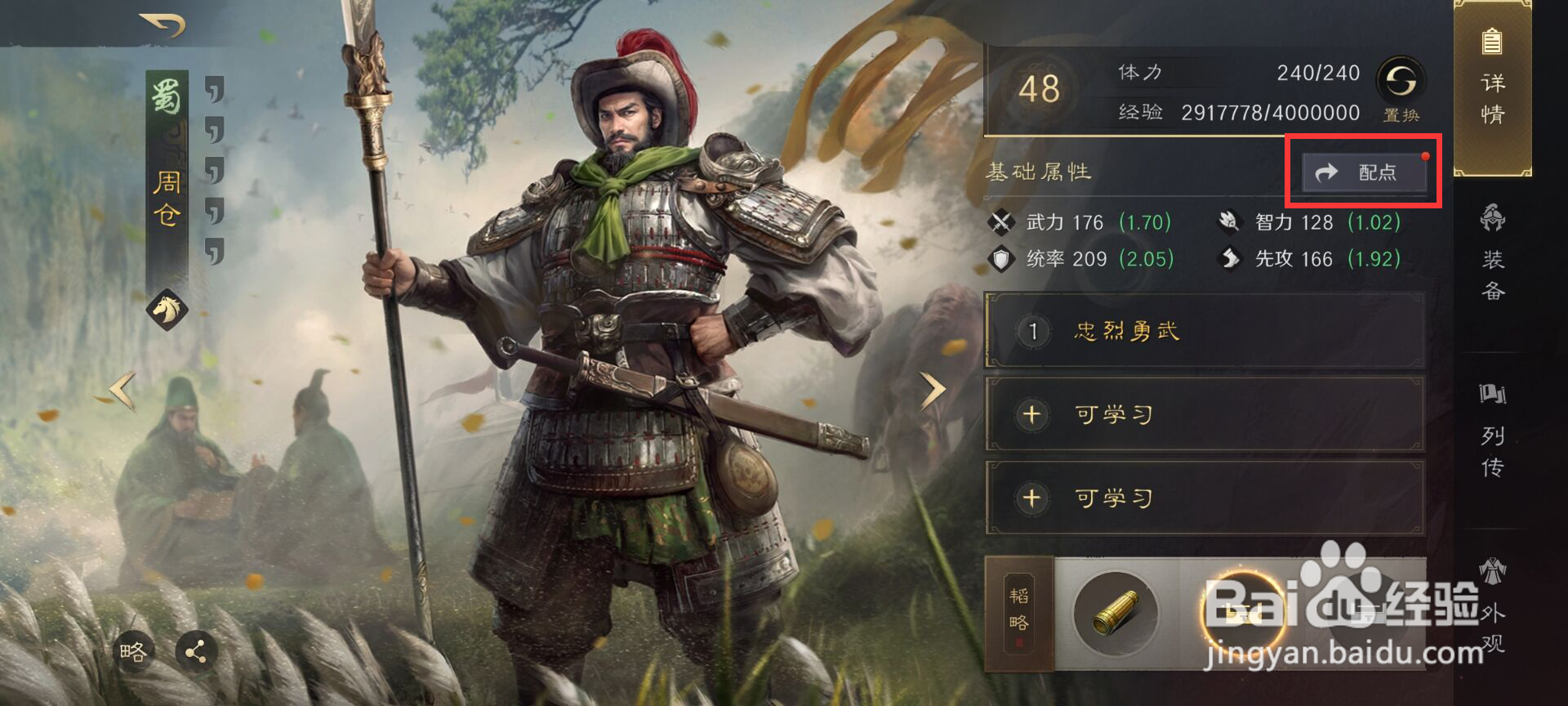The height and width of the screenshot is (706, 1568).
Task: Click the 配点 allocate points button
Action: point(1365,172)
